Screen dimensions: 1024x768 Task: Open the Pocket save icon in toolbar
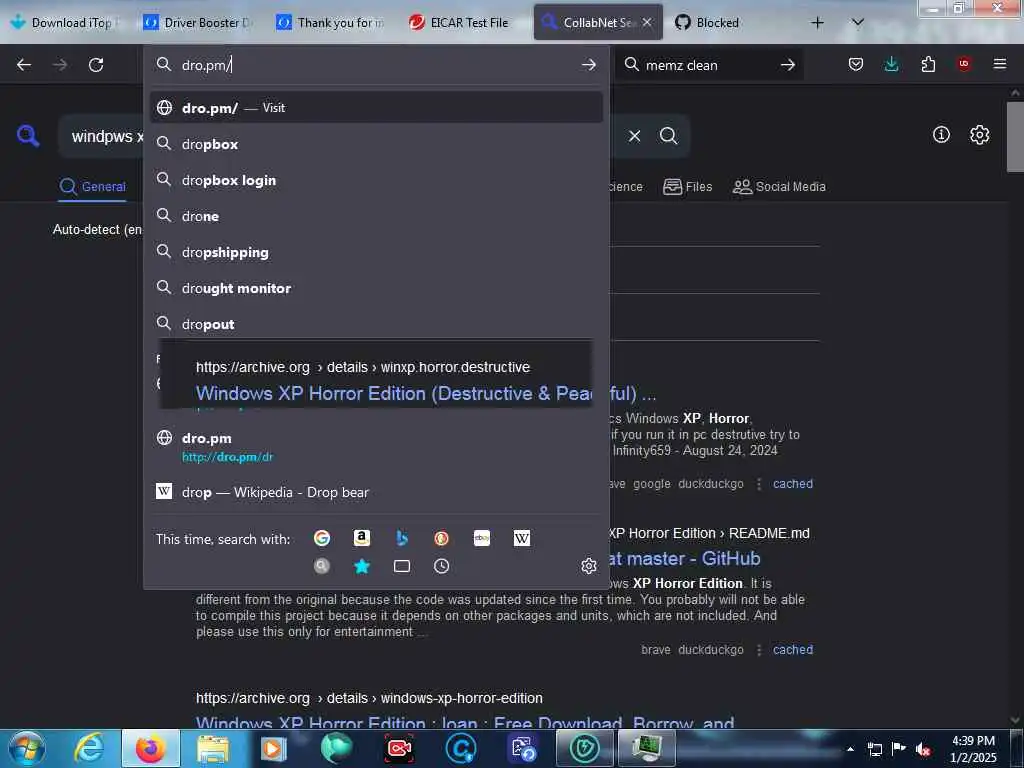tap(856, 64)
